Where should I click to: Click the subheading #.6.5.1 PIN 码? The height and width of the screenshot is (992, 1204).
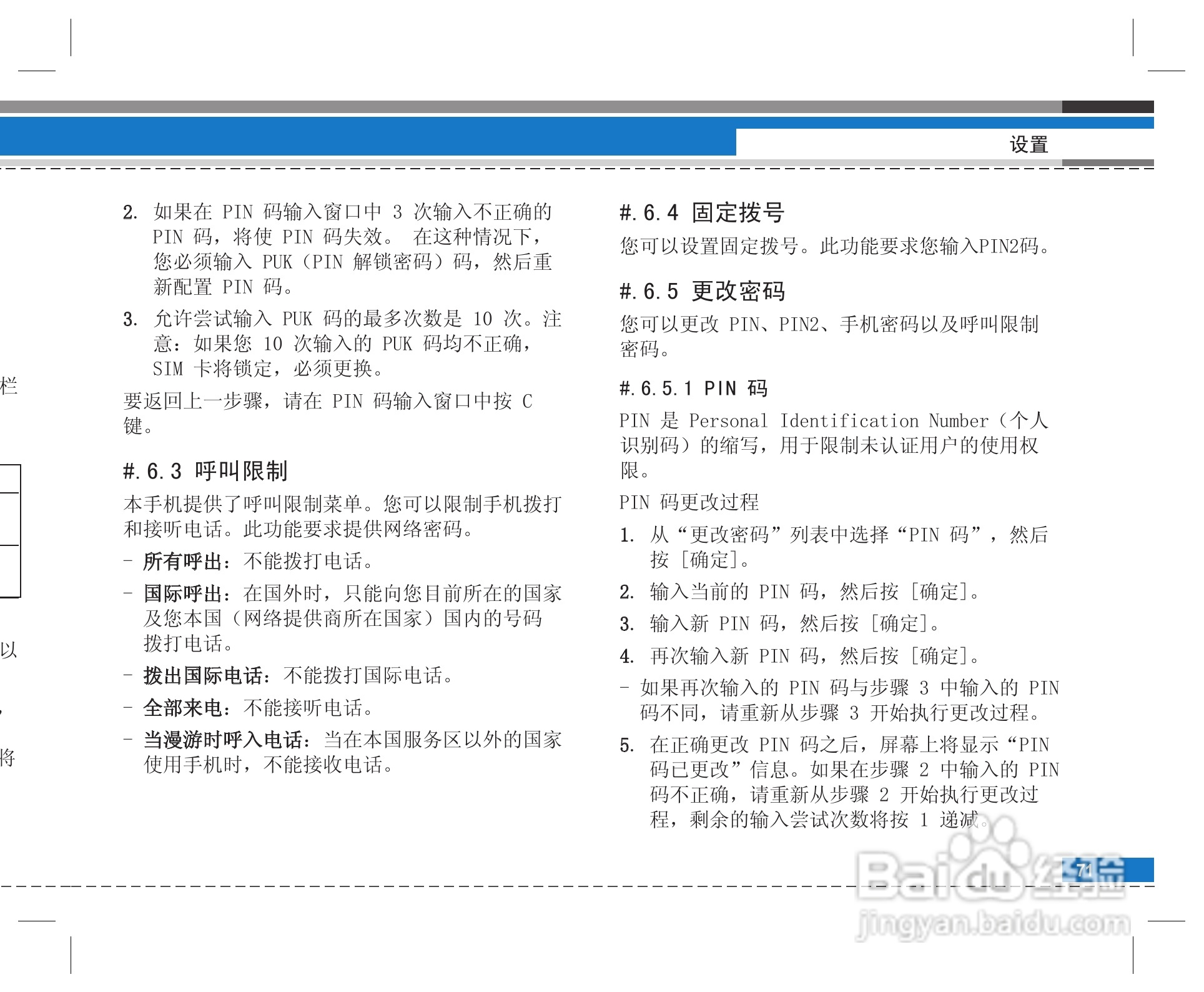pos(693,388)
